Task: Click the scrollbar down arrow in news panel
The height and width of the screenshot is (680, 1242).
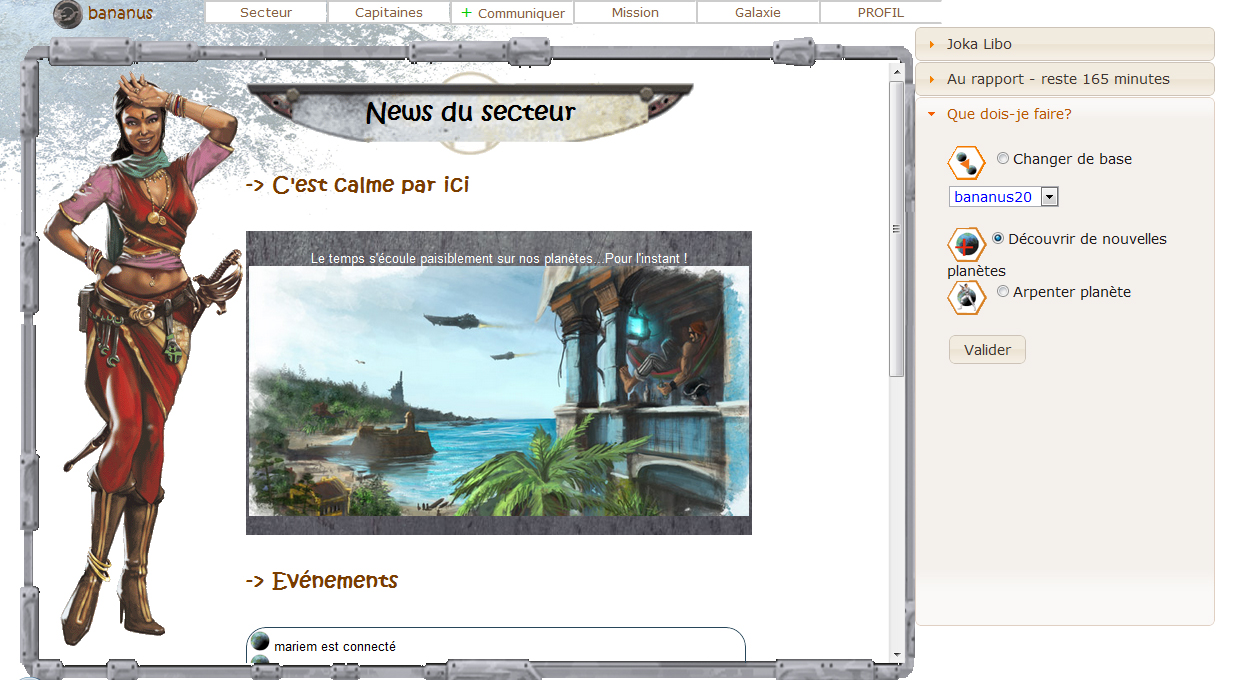Action: point(896,655)
